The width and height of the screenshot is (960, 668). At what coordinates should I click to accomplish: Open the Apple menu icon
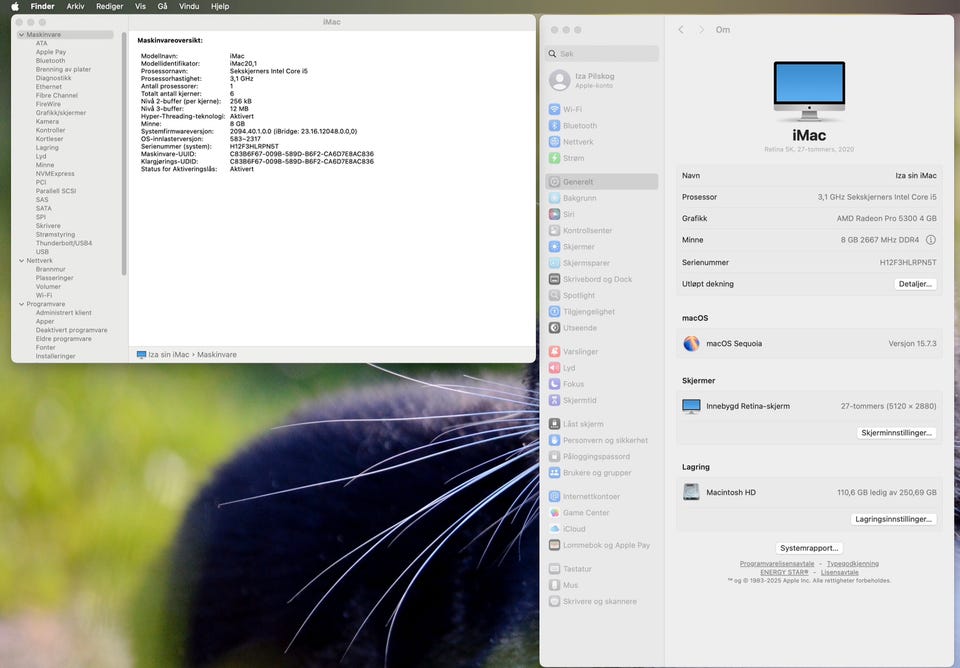coord(15,6)
